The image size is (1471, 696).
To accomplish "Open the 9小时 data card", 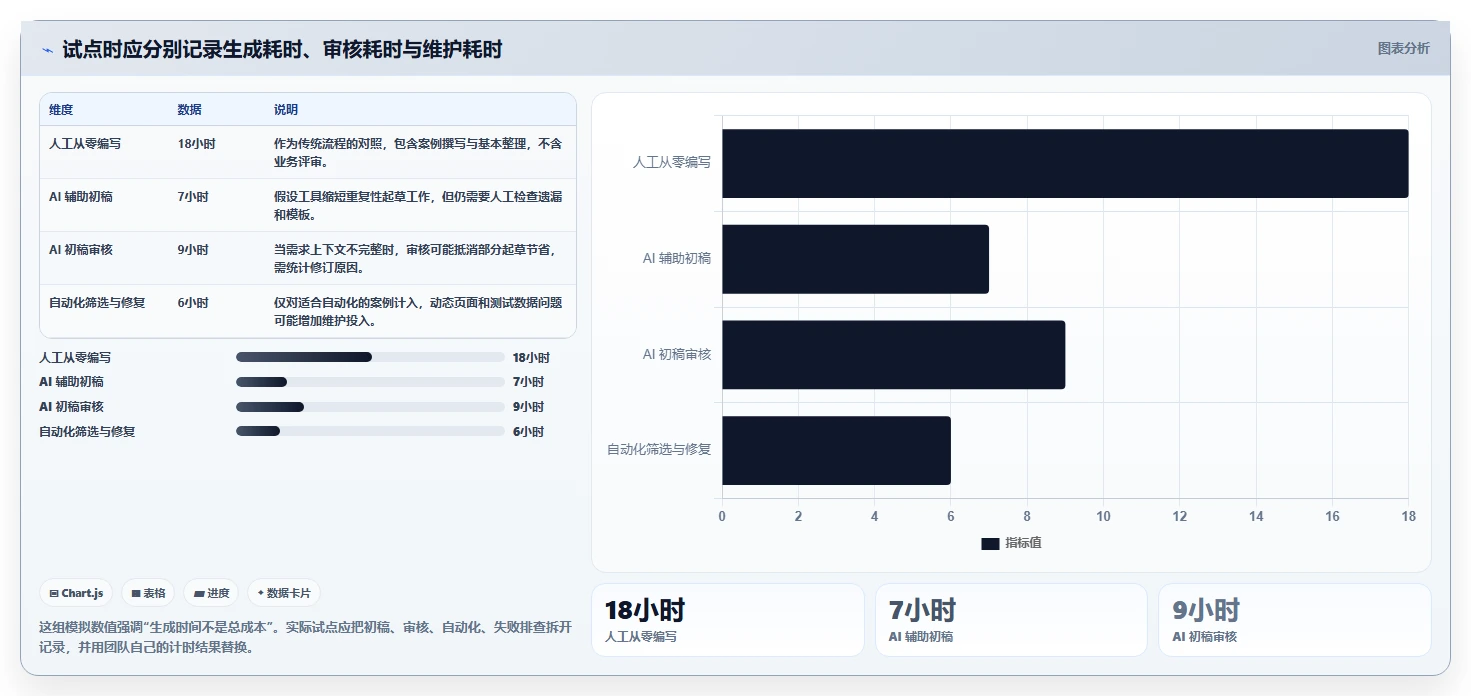I will tap(1295, 620).
